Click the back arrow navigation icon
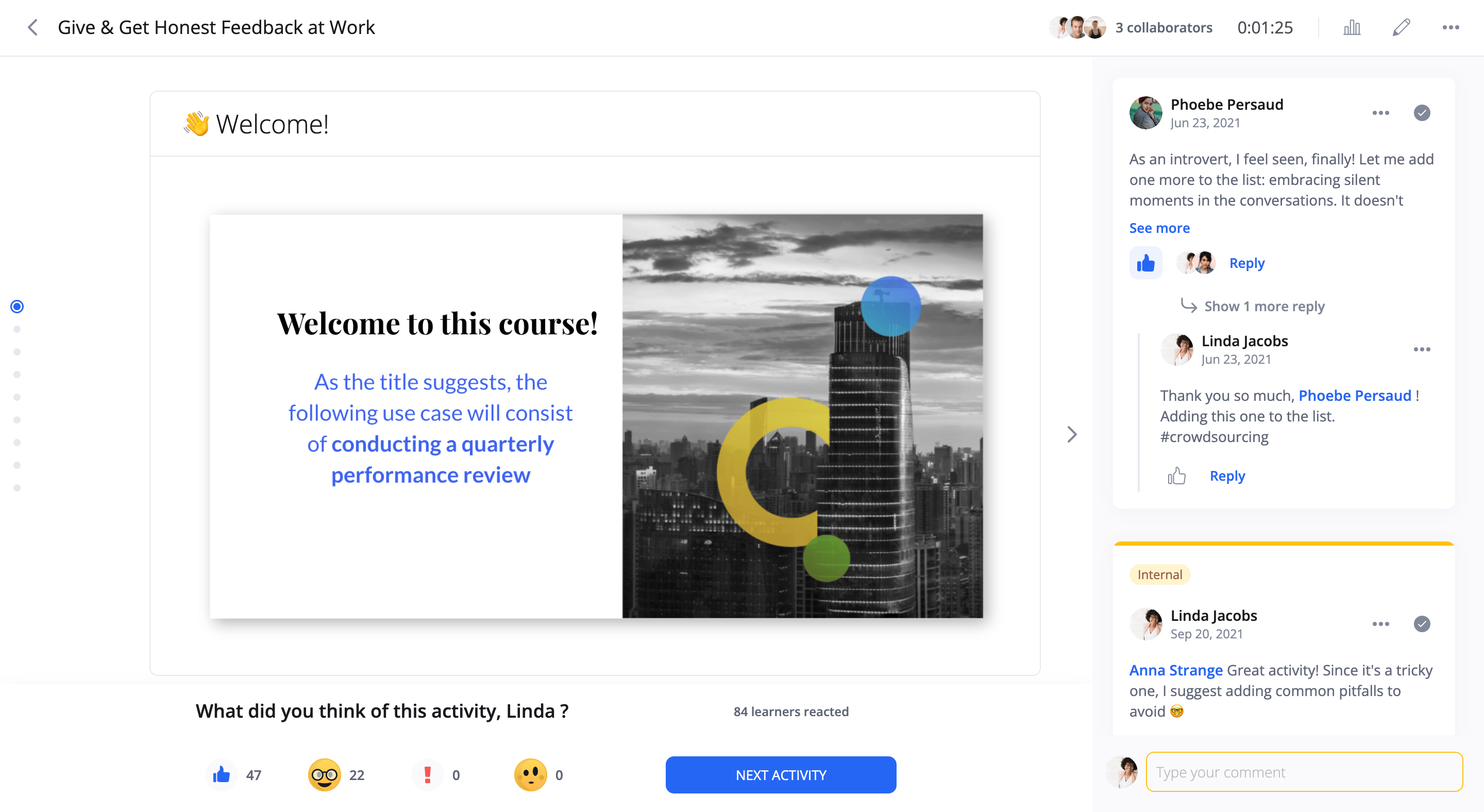Image resolution: width=1484 pixels, height=812 pixels. pos(34,27)
